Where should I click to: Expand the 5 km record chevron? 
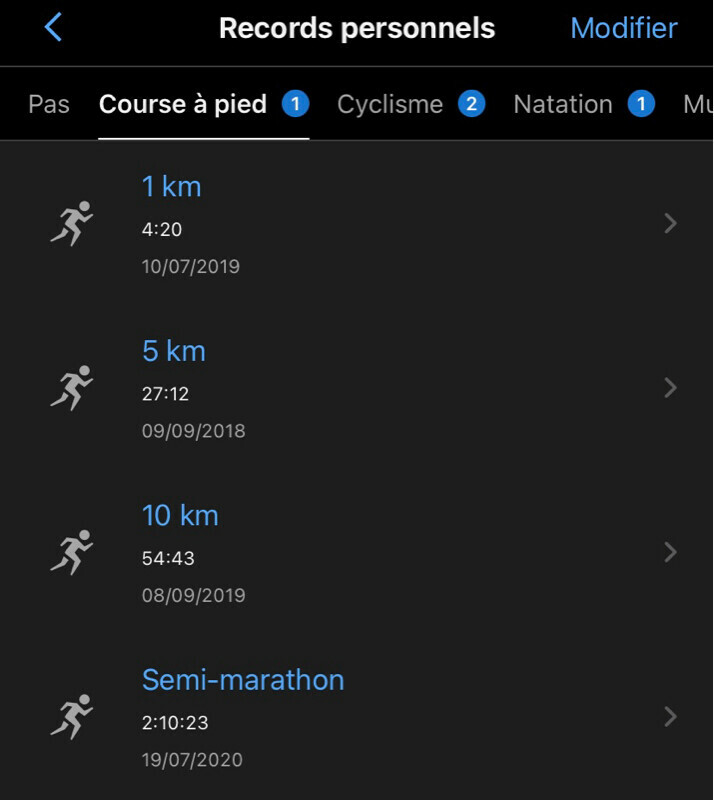(670, 388)
